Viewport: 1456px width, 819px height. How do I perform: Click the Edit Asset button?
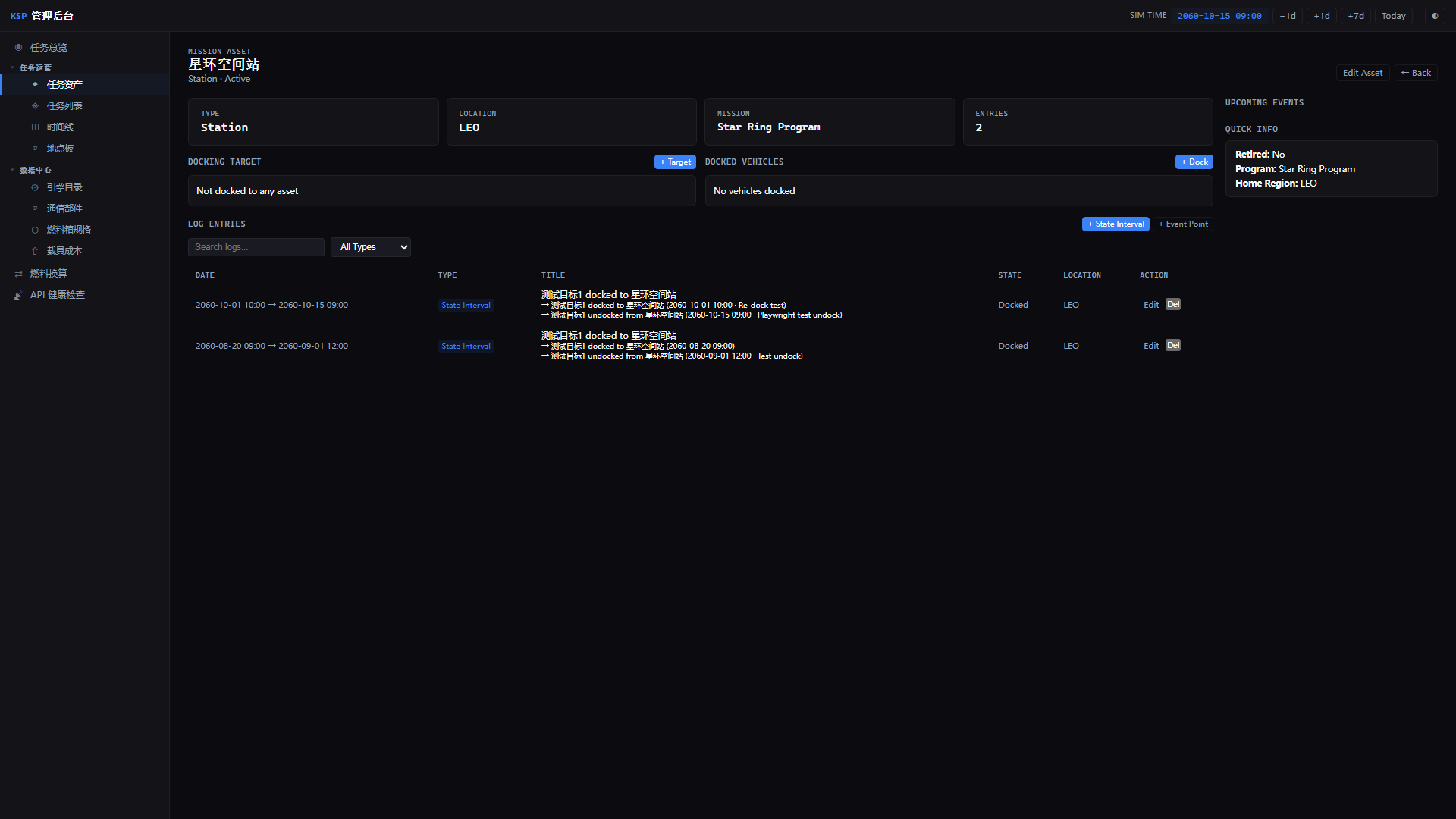[x=1363, y=73]
